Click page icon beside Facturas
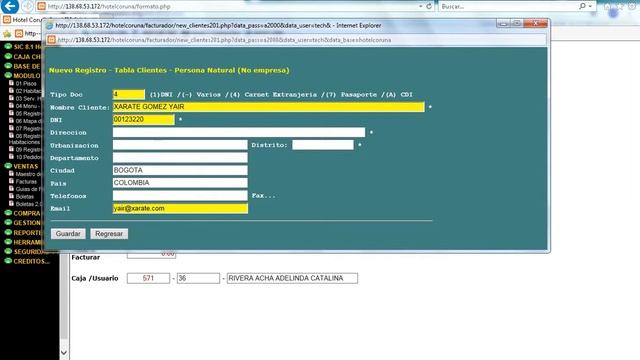640x360 pixels. 11,181
